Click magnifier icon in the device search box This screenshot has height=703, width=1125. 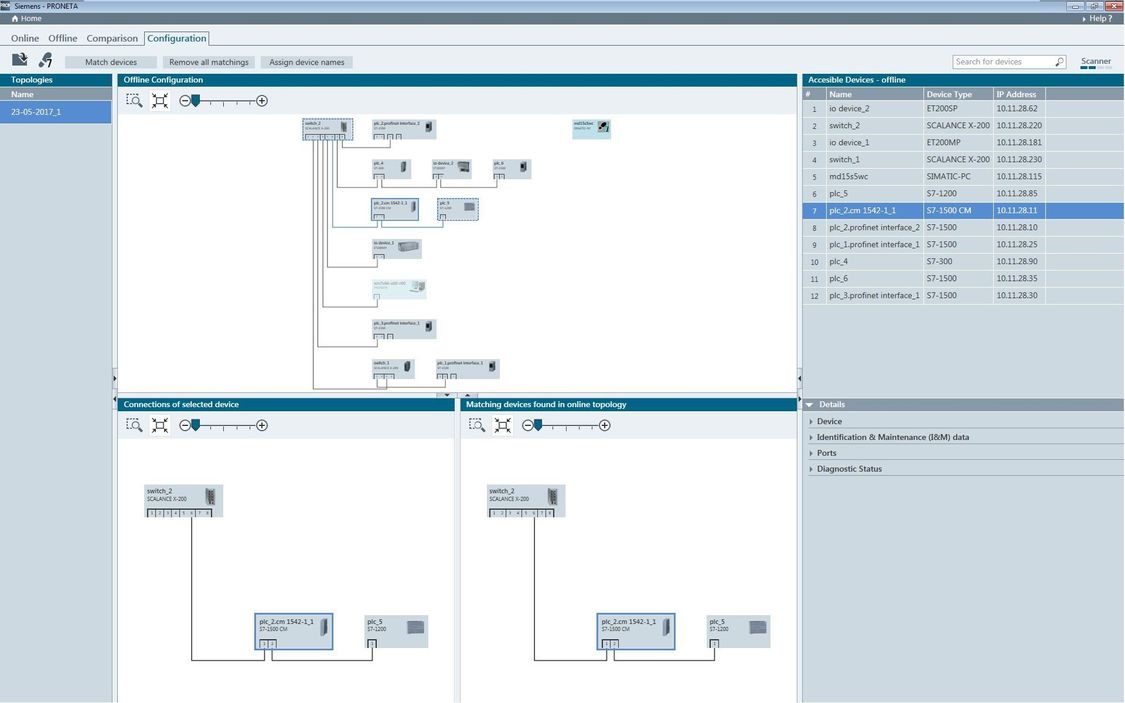point(1059,62)
